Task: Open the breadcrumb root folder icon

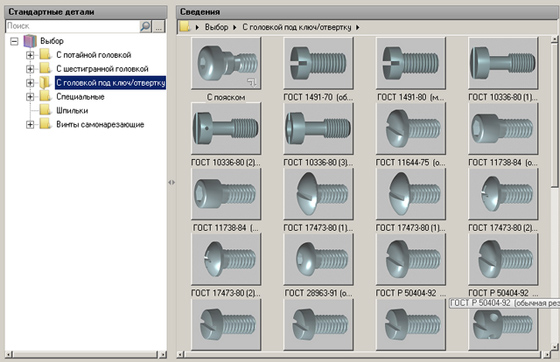Action: (185, 27)
